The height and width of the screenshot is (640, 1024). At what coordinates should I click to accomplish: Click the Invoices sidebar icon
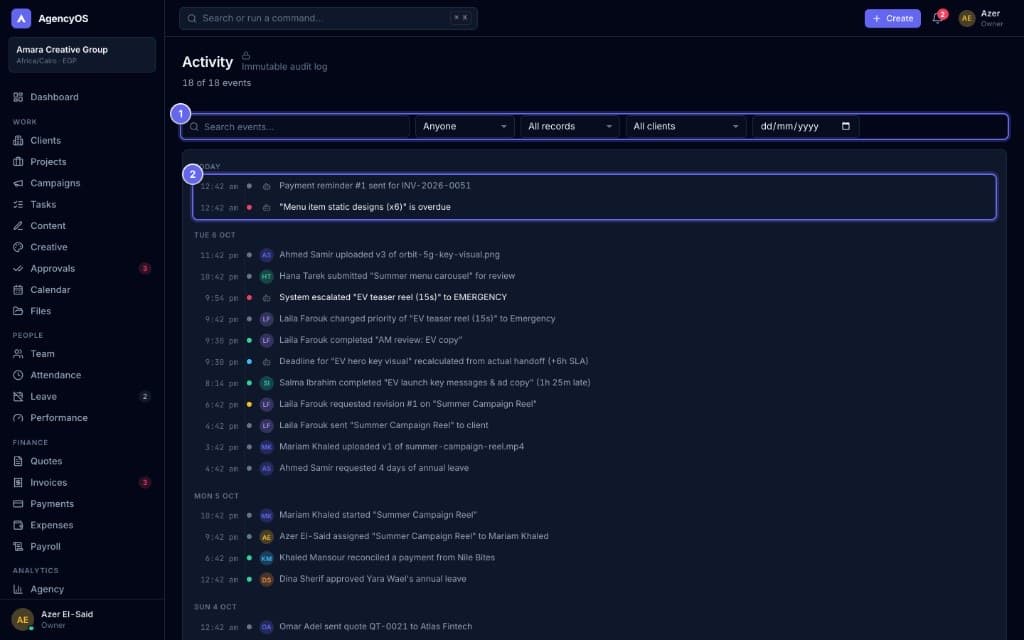pyautogui.click(x=18, y=483)
